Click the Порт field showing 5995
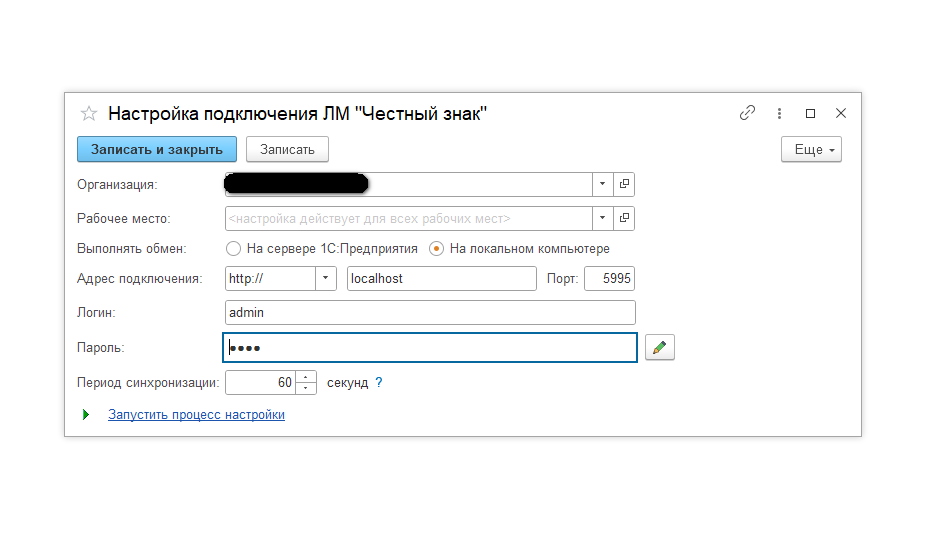This screenshot has width=927, height=533. coord(609,278)
